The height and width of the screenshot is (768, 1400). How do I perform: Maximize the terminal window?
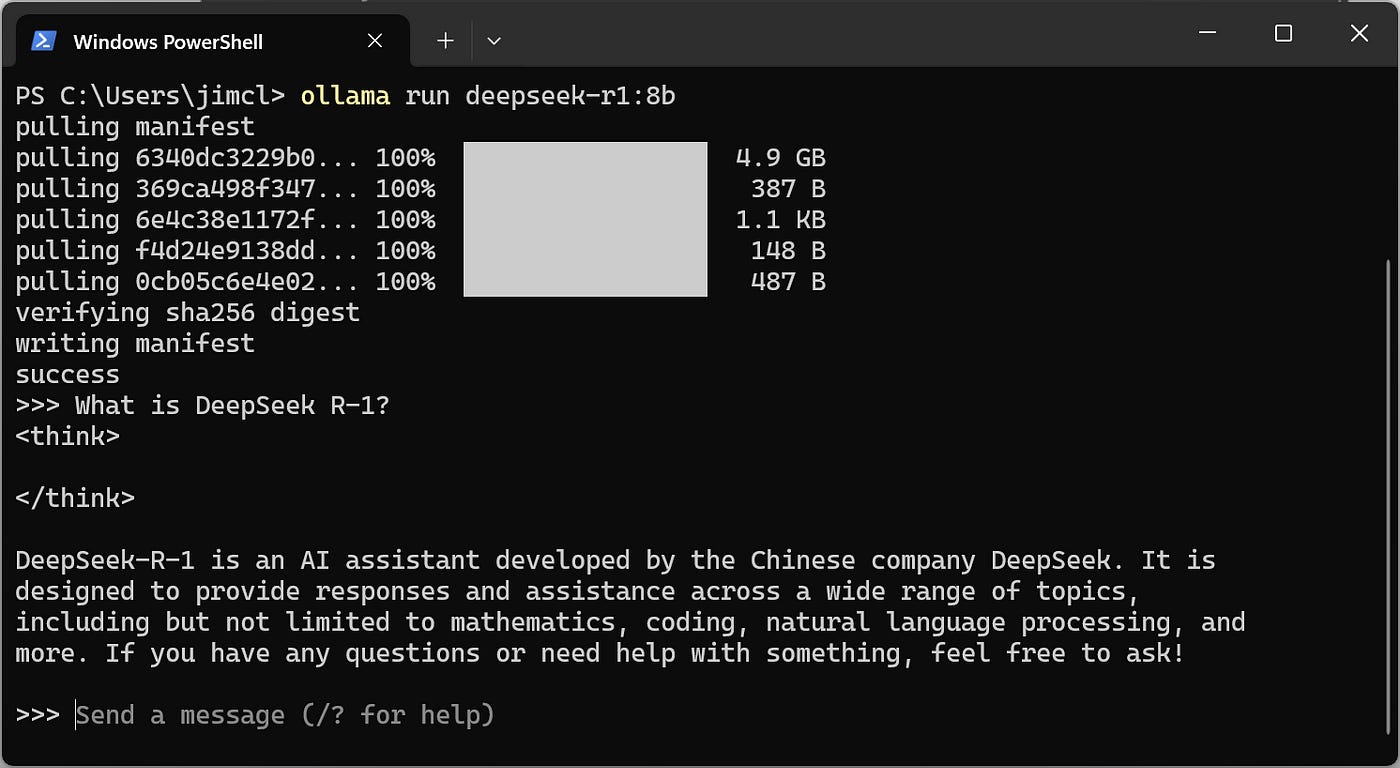click(1282, 33)
